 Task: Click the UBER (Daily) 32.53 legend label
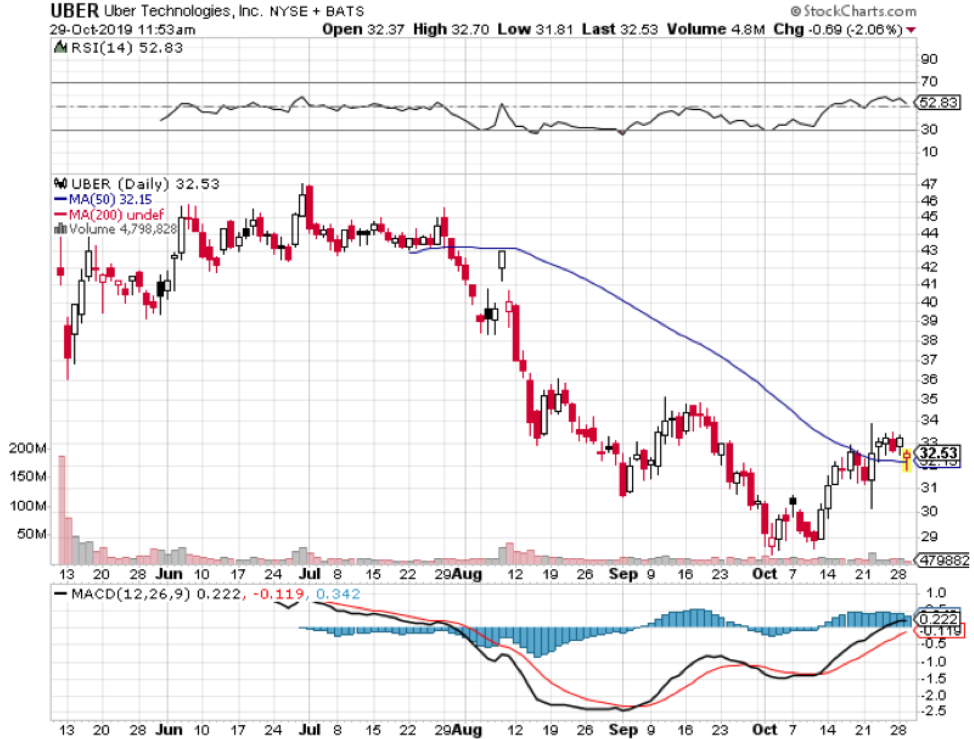click(145, 184)
